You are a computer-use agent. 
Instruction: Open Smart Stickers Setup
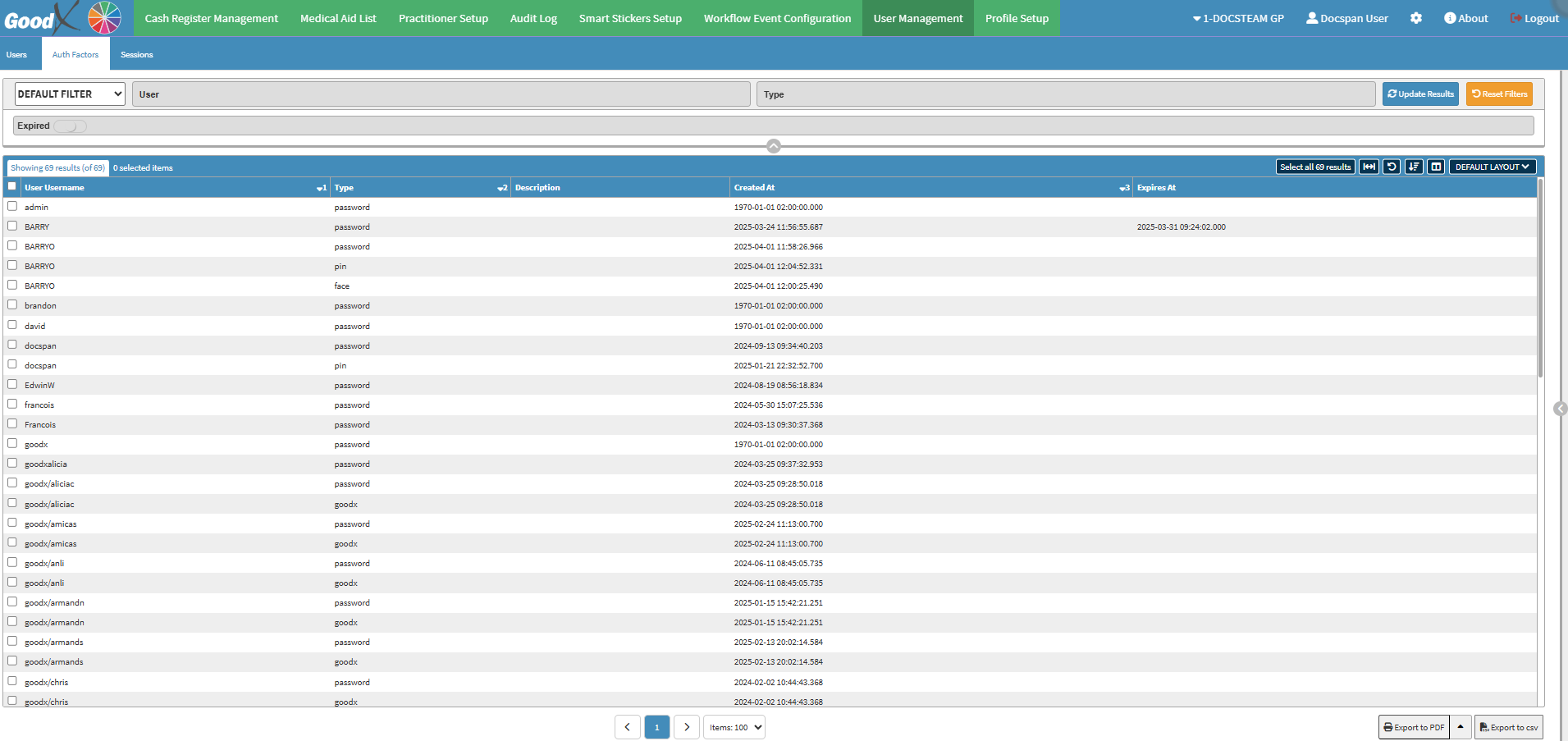click(630, 18)
